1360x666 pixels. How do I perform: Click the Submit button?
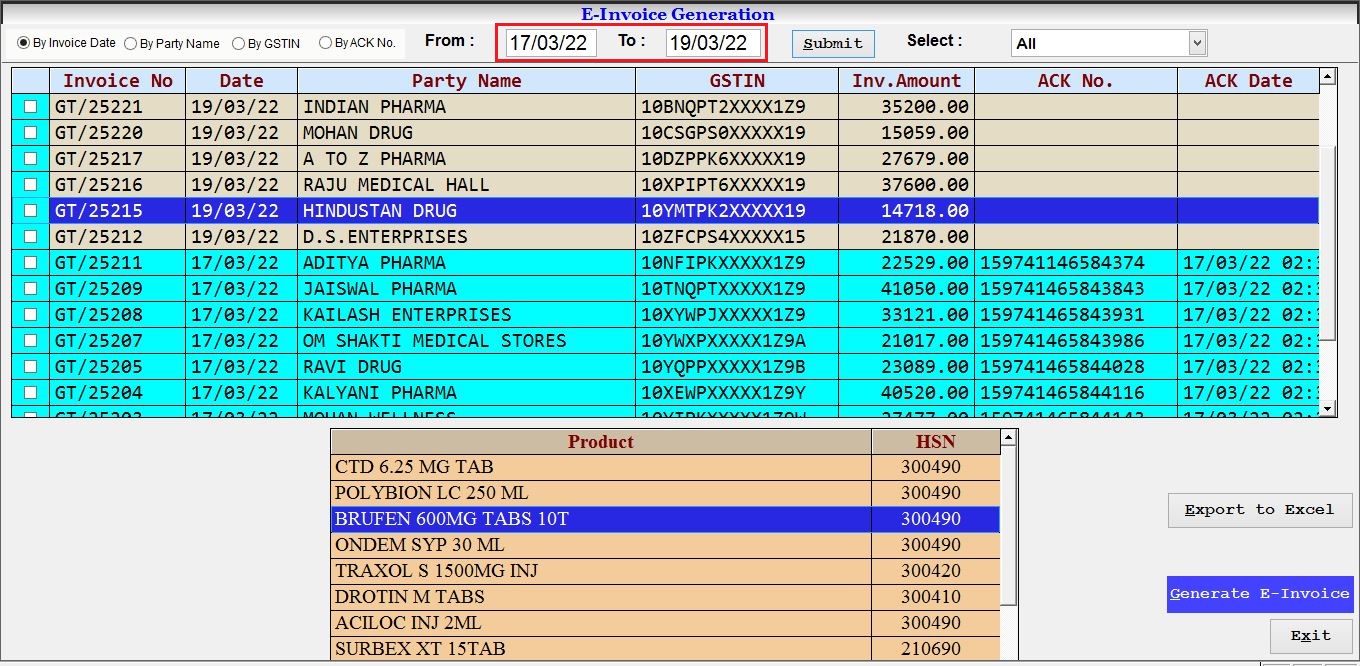833,44
